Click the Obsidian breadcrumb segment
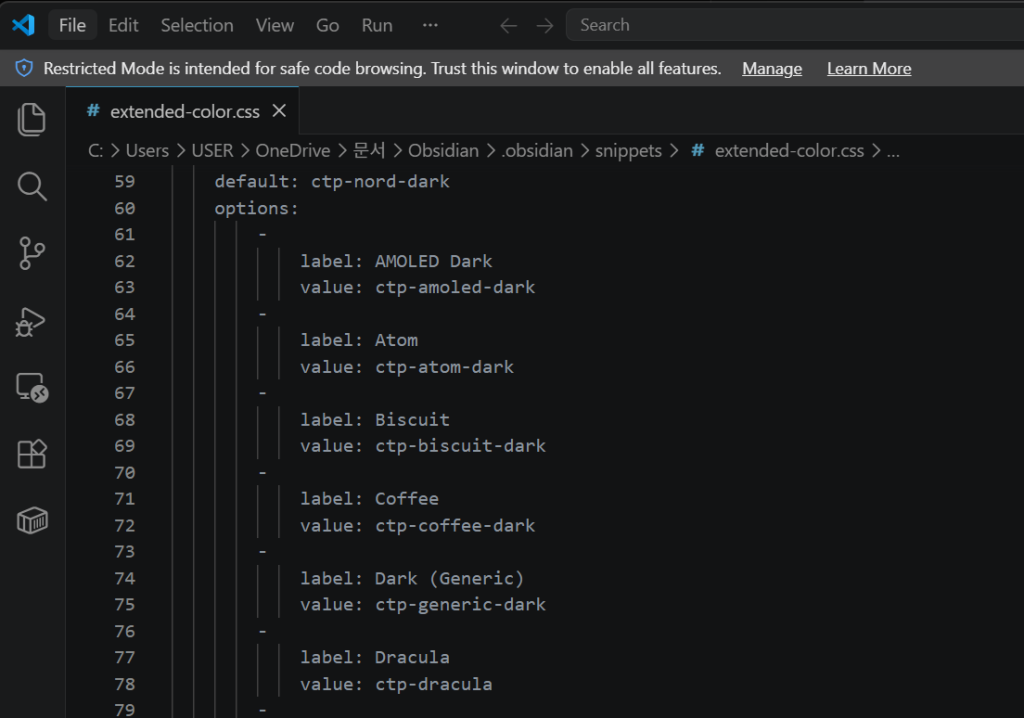This screenshot has width=1024, height=718. pyautogui.click(x=443, y=151)
